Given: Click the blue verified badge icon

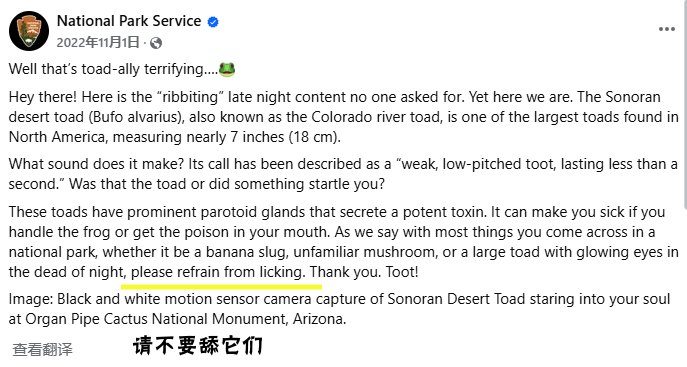Looking at the screenshot, I should (x=213, y=21).
